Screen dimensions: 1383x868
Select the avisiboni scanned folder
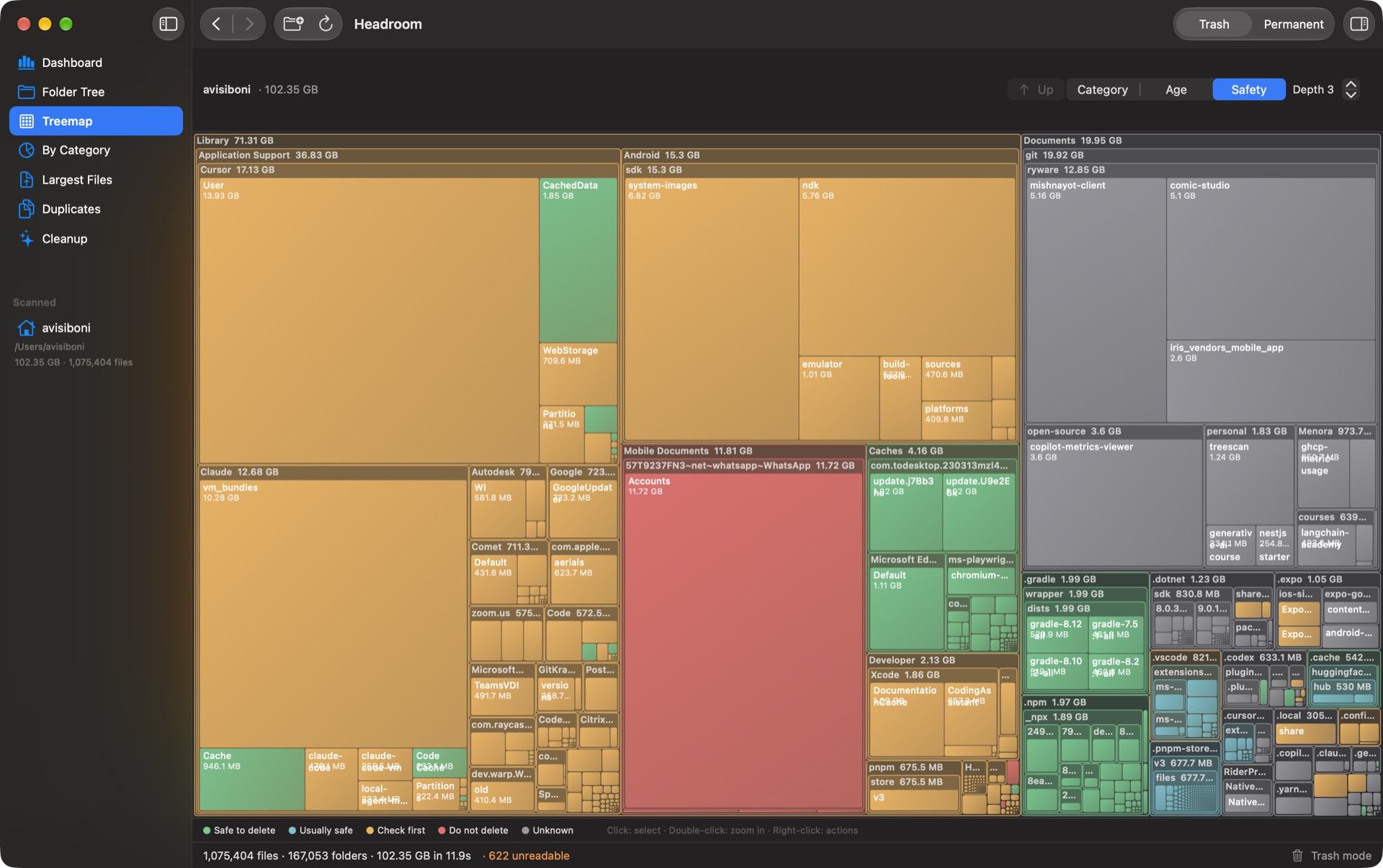(x=96, y=343)
